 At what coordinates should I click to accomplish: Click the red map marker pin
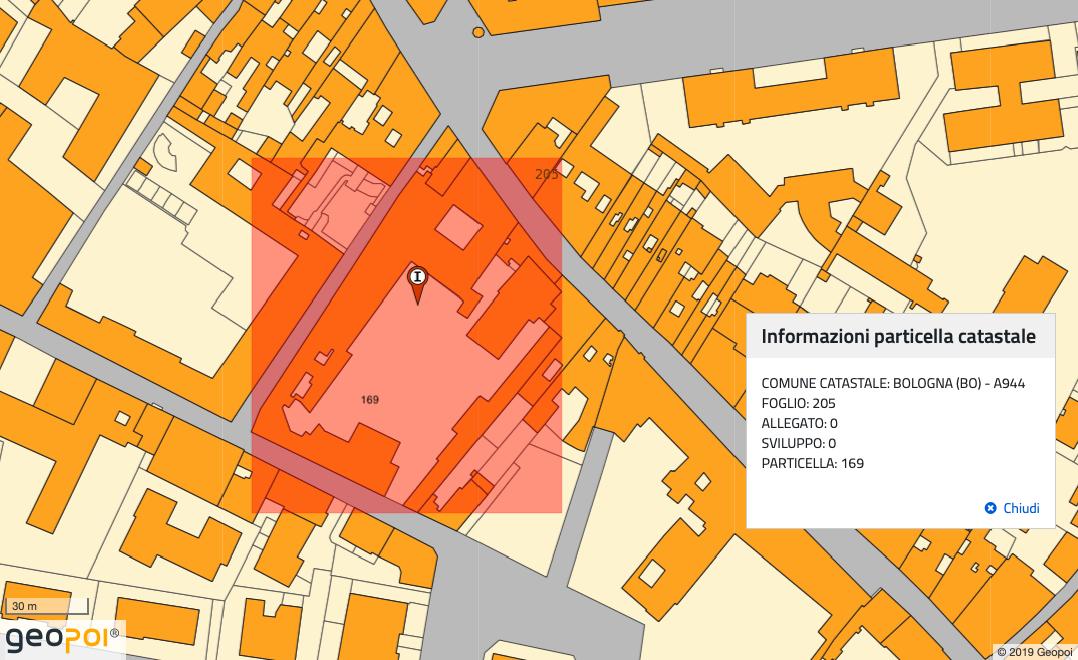pyautogui.click(x=418, y=292)
